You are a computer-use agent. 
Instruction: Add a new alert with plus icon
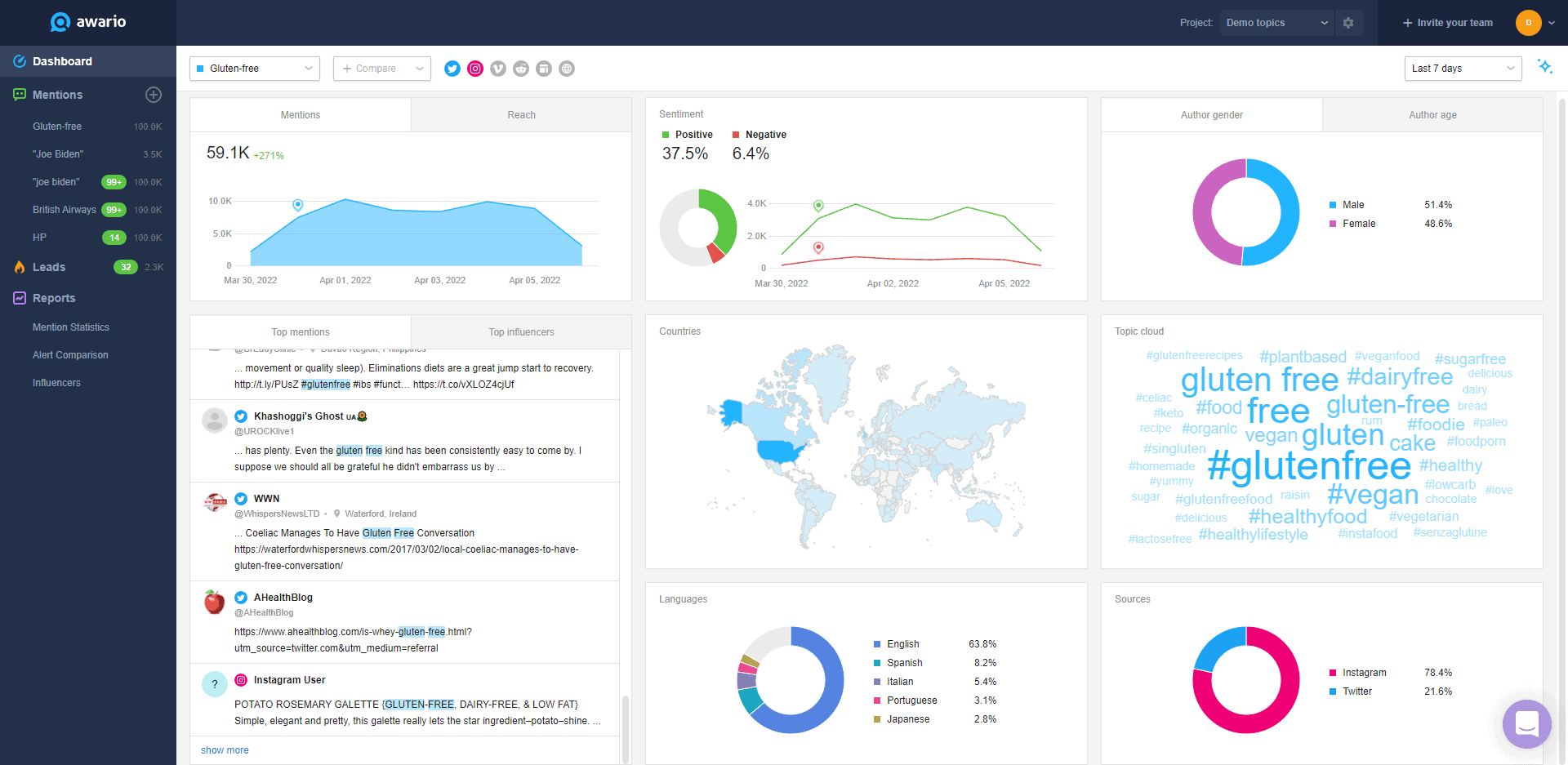click(154, 95)
